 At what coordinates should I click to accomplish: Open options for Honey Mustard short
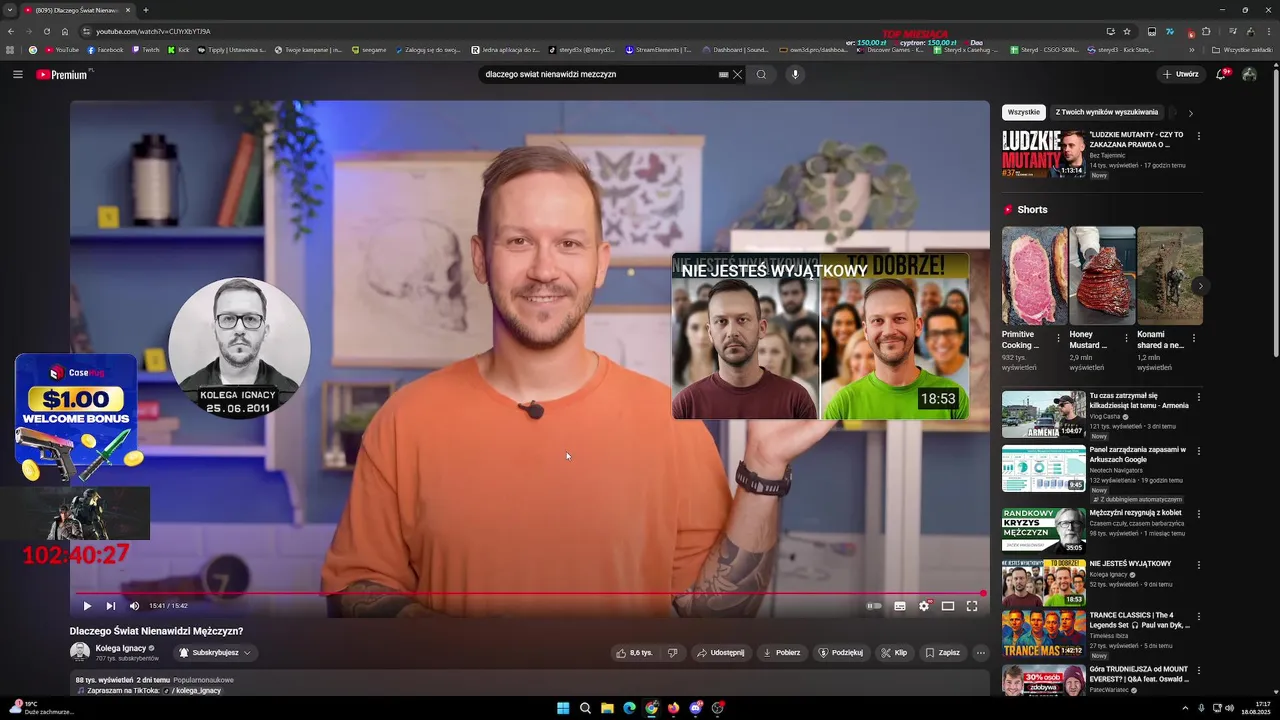tap(1126, 338)
